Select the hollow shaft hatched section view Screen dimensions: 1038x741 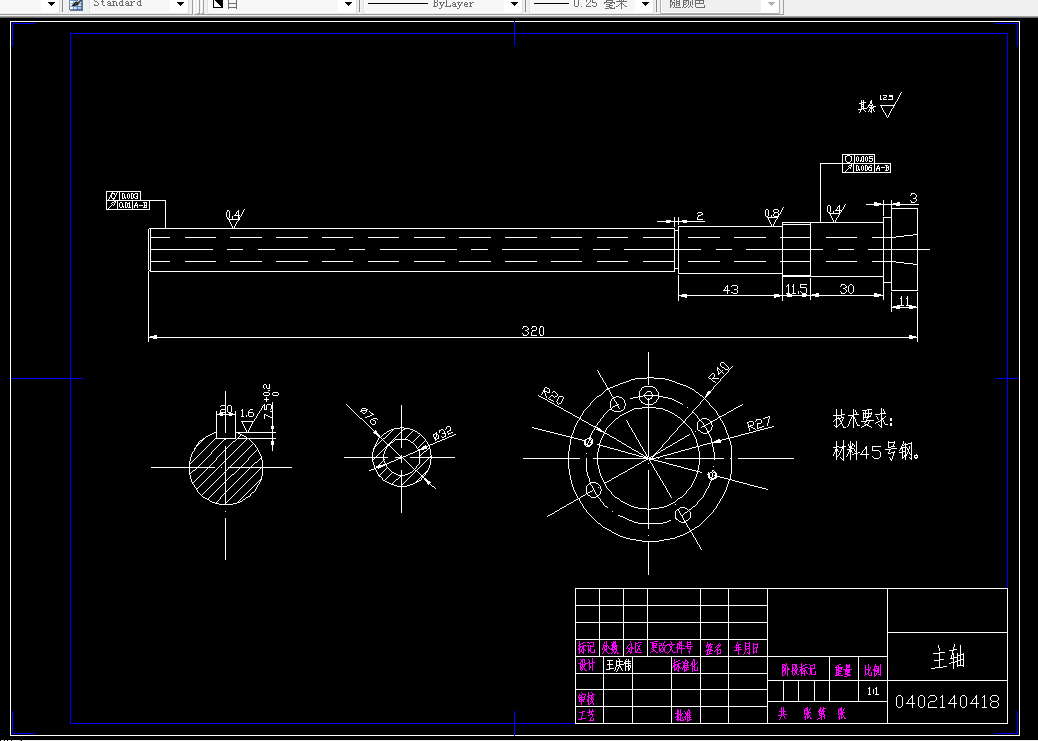pyautogui.click(x=401, y=457)
